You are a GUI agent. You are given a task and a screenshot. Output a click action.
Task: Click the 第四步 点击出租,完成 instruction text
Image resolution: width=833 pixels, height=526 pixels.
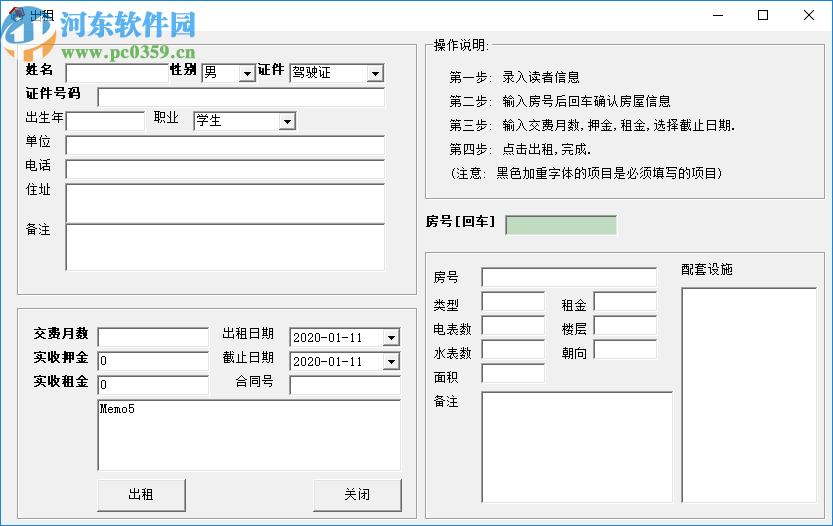point(520,149)
